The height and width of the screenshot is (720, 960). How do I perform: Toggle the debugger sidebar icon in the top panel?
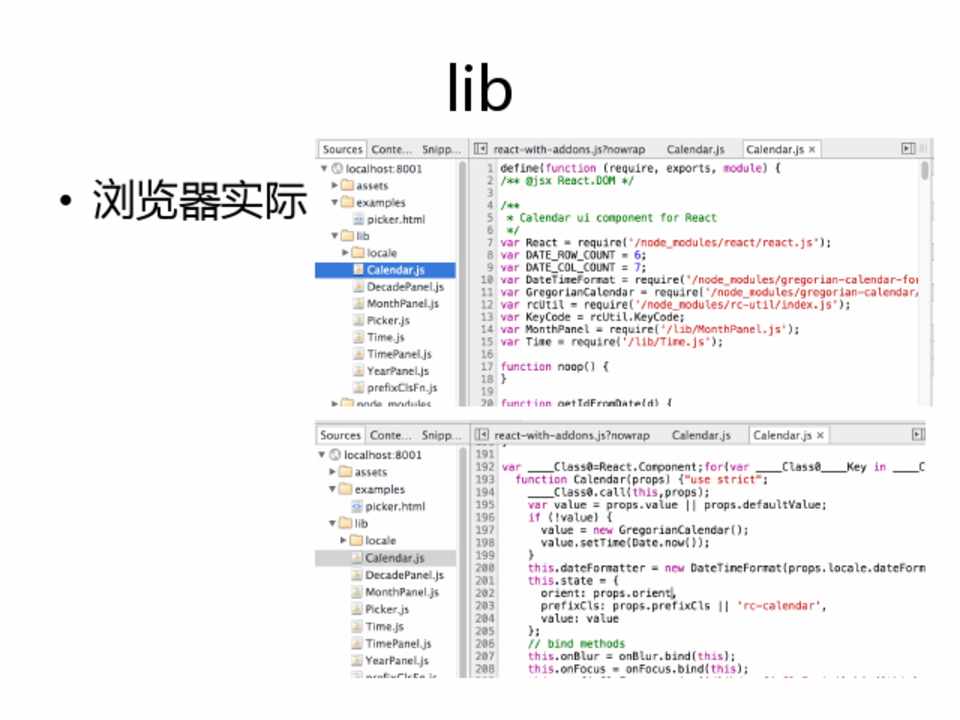coord(908,149)
